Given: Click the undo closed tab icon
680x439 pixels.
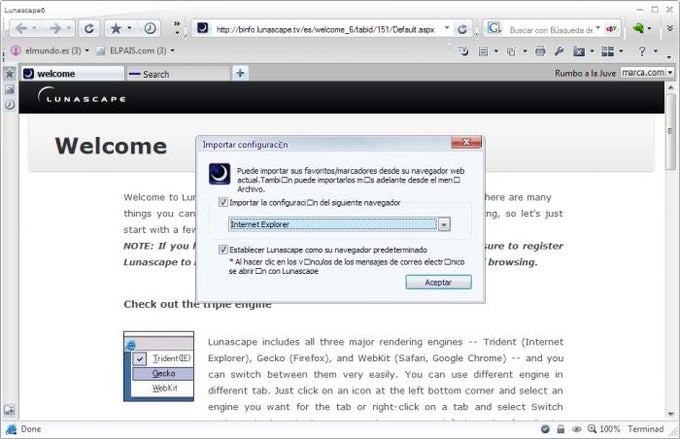Looking at the screenshot, I should click(463, 51).
